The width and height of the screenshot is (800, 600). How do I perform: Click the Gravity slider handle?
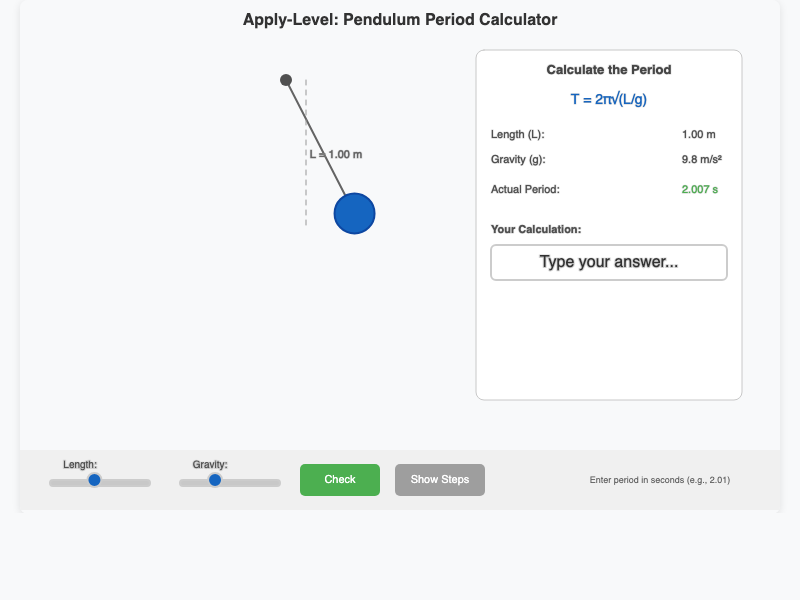[214, 481]
